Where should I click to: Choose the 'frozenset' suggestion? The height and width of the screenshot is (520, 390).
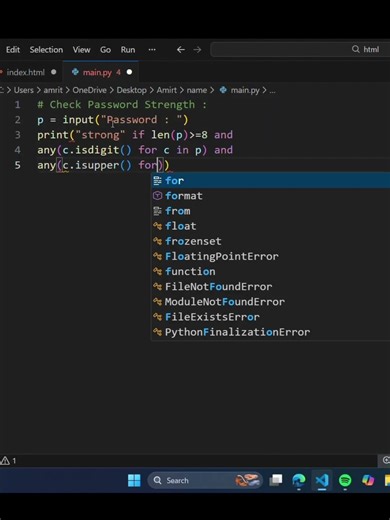tap(271, 241)
